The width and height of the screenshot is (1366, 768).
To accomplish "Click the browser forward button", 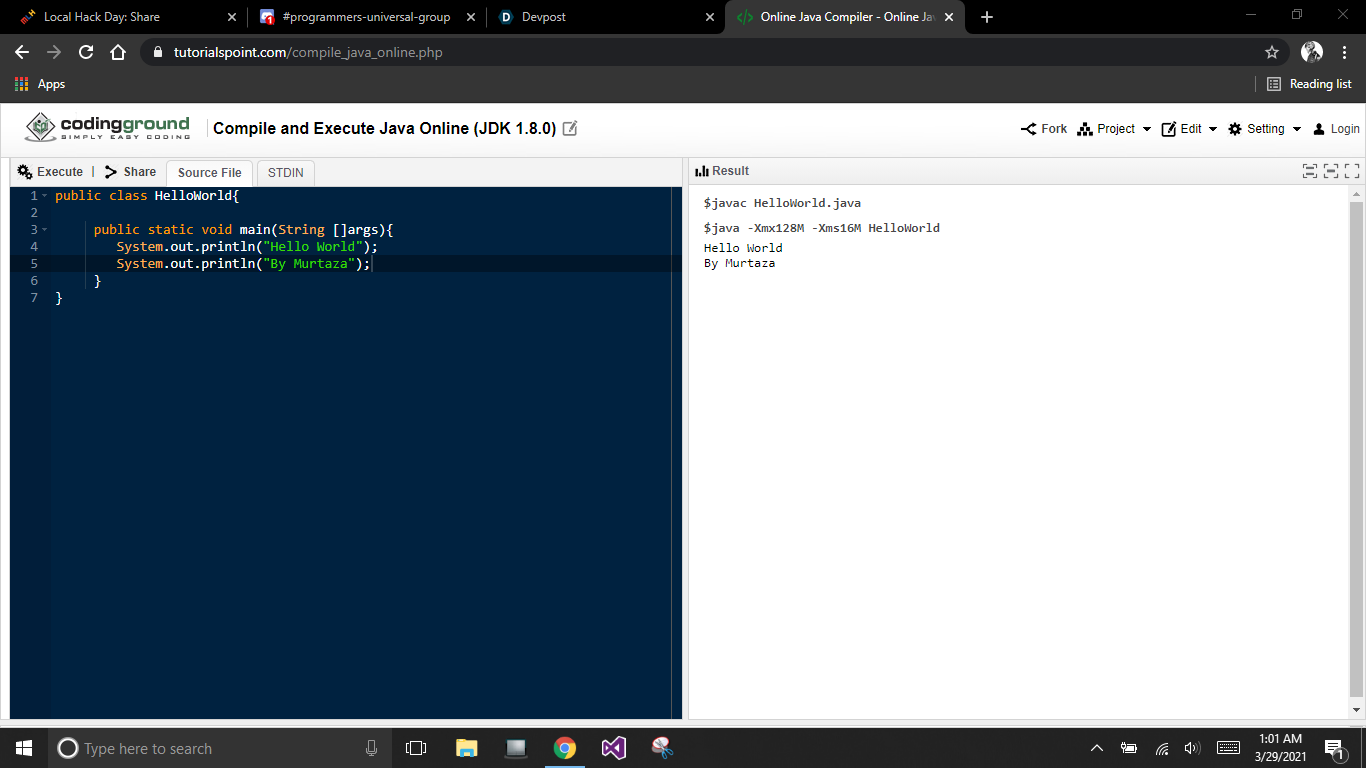I will pos(54,52).
